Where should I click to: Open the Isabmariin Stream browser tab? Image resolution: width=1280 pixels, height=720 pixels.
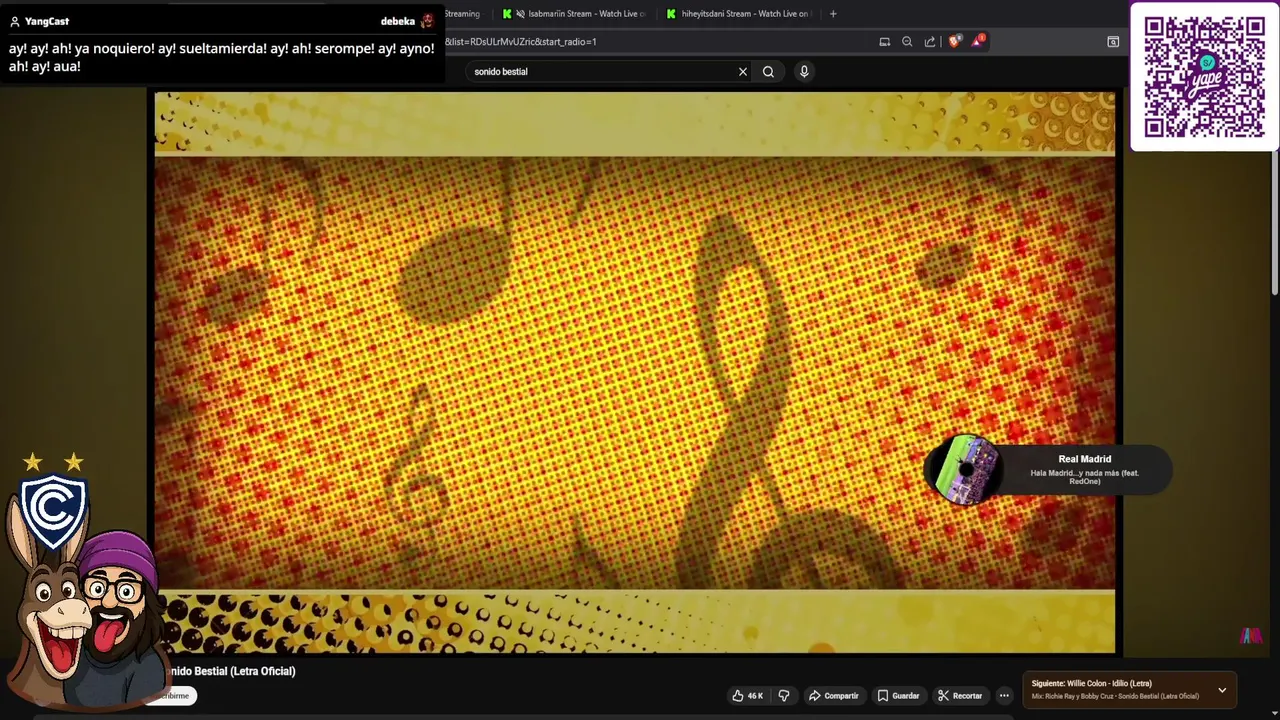tap(575, 14)
